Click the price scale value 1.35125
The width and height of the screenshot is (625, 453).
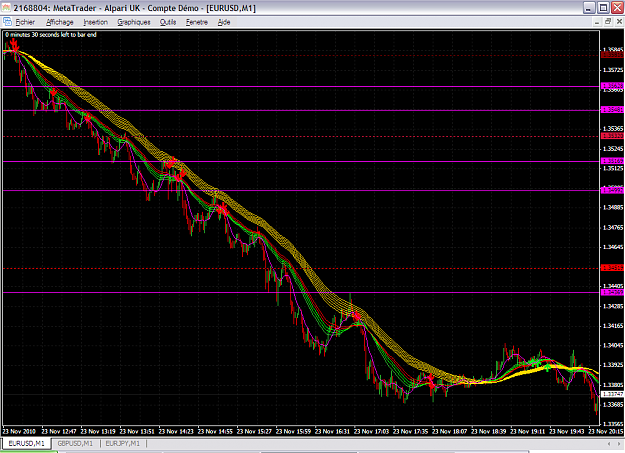pyautogui.click(x=613, y=168)
